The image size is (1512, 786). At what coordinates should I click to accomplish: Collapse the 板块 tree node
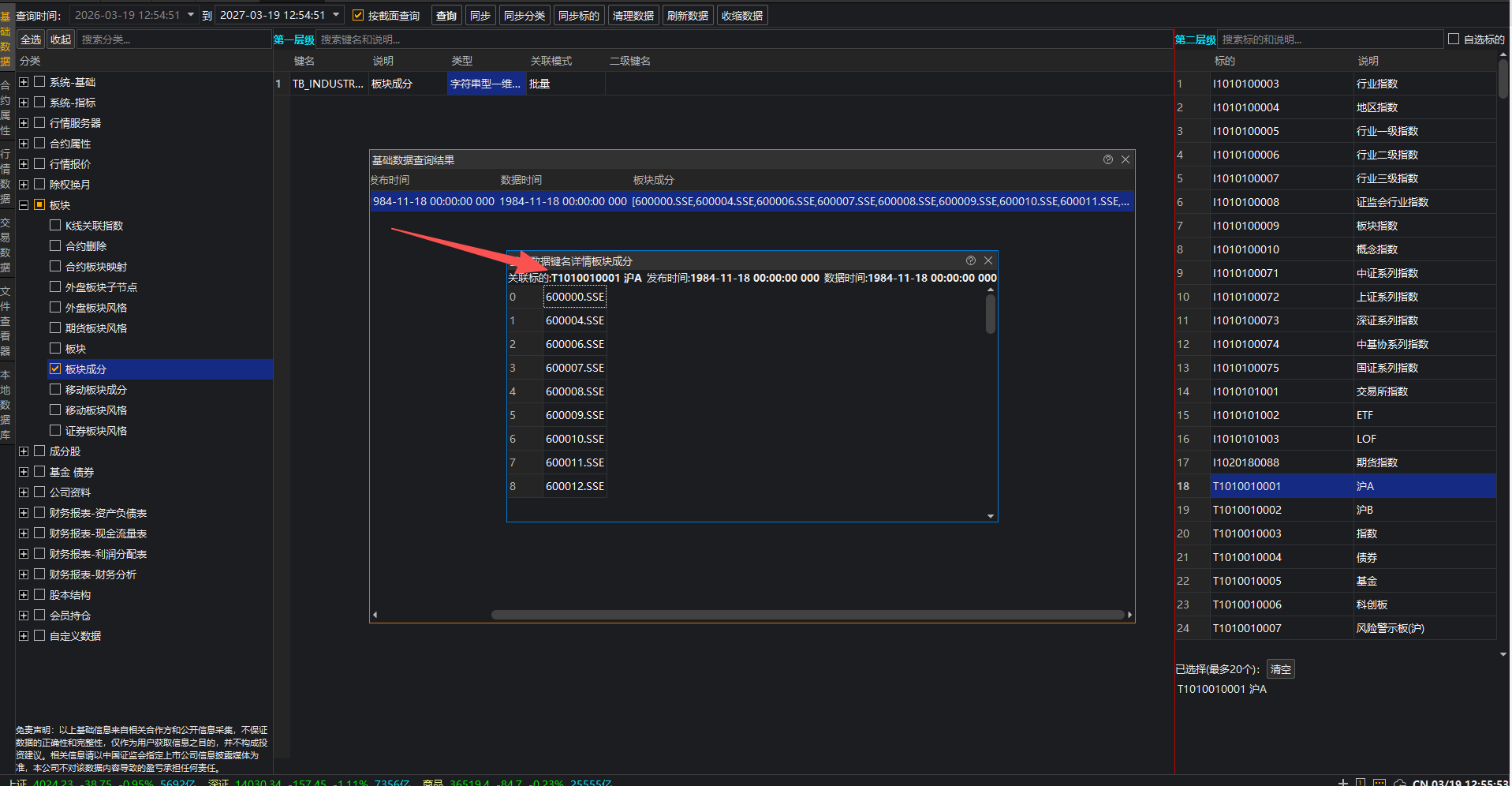[x=24, y=205]
